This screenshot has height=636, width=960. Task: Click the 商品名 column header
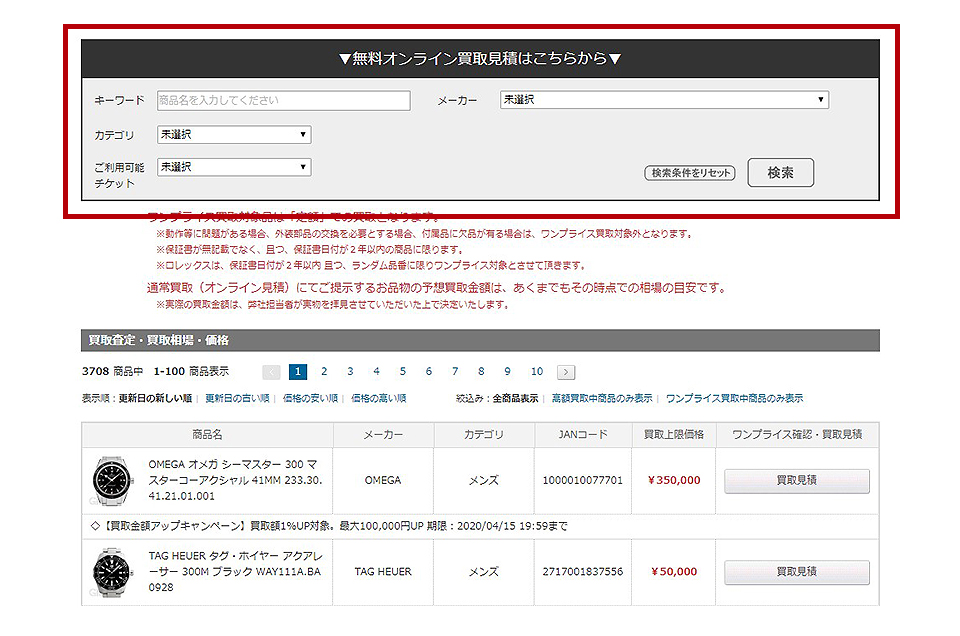click(x=207, y=435)
